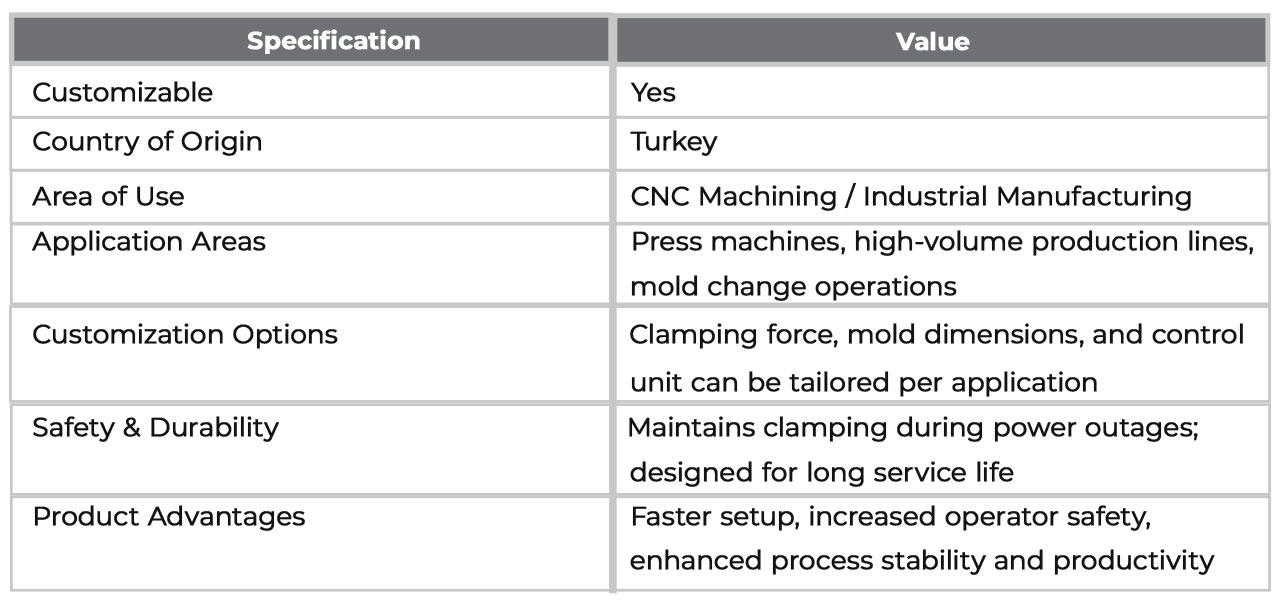The width and height of the screenshot is (1280, 608).
Task: Select the Product Advantages label
Action: click(169, 517)
